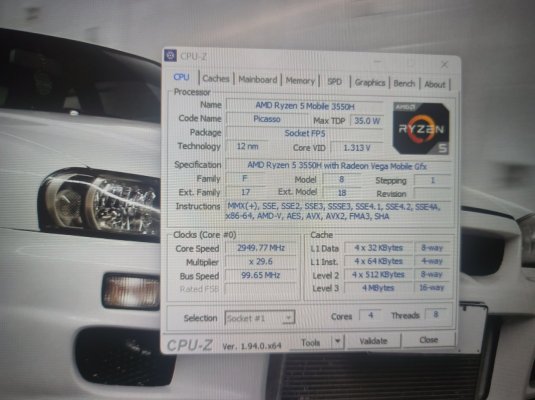The width and height of the screenshot is (535, 400).
Task: Click the L1 Inst. value 4 x 64 KBytes
Action: click(x=378, y=261)
